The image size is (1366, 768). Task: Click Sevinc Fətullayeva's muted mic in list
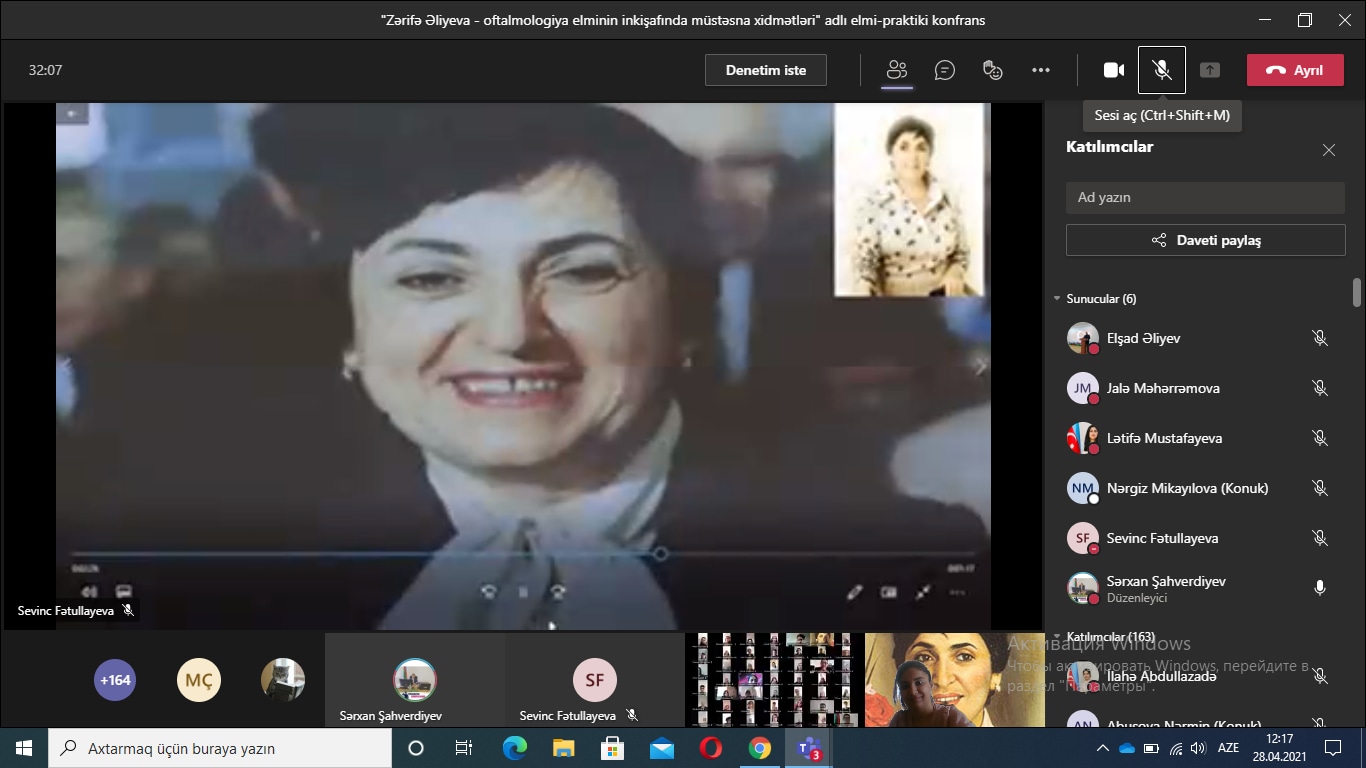coord(1320,538)
